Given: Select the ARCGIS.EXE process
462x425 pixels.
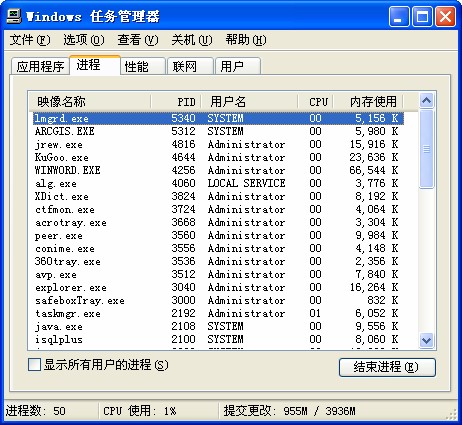Looking at the screenshot, I should (218, 131).
